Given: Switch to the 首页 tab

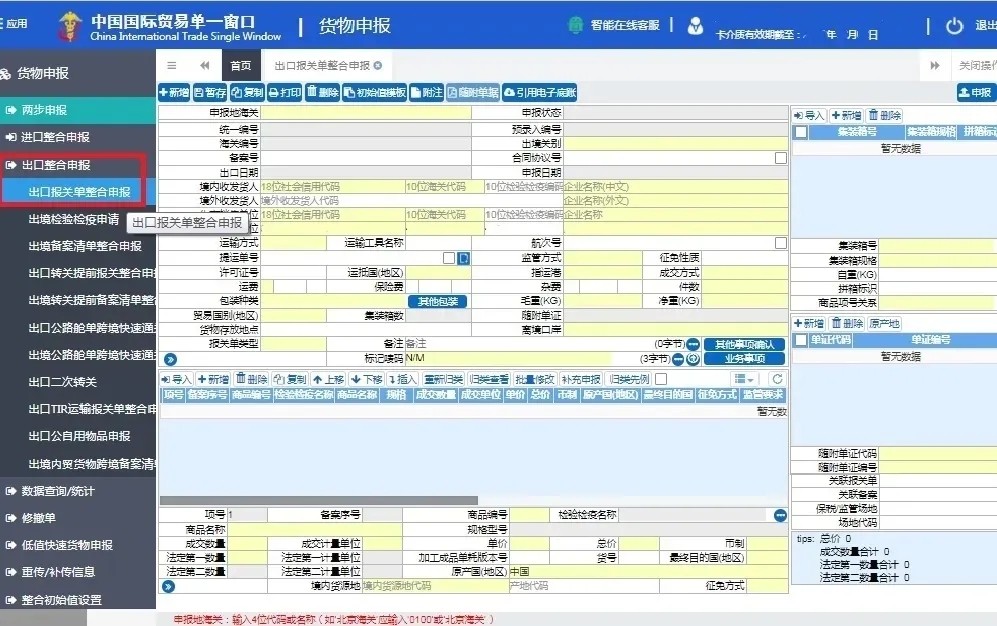Looking at the screenshot, I should tap(241, 65).
